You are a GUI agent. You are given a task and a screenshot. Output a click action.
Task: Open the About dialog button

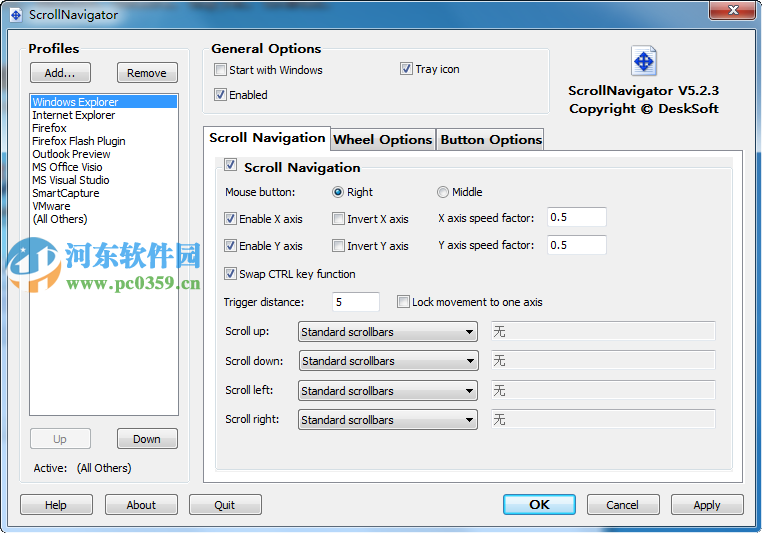point(141,505)
